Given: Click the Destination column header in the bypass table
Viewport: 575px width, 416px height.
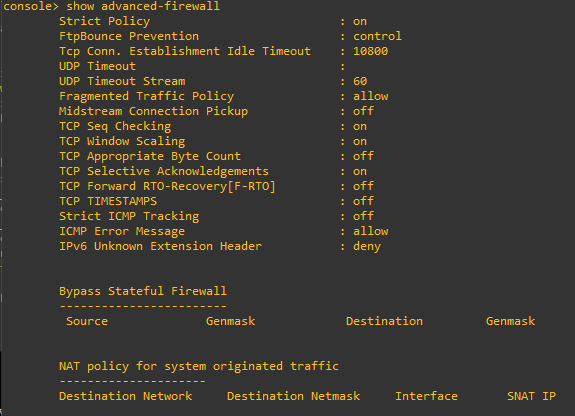Looking at the screenshot, I should tap(384, 321).
